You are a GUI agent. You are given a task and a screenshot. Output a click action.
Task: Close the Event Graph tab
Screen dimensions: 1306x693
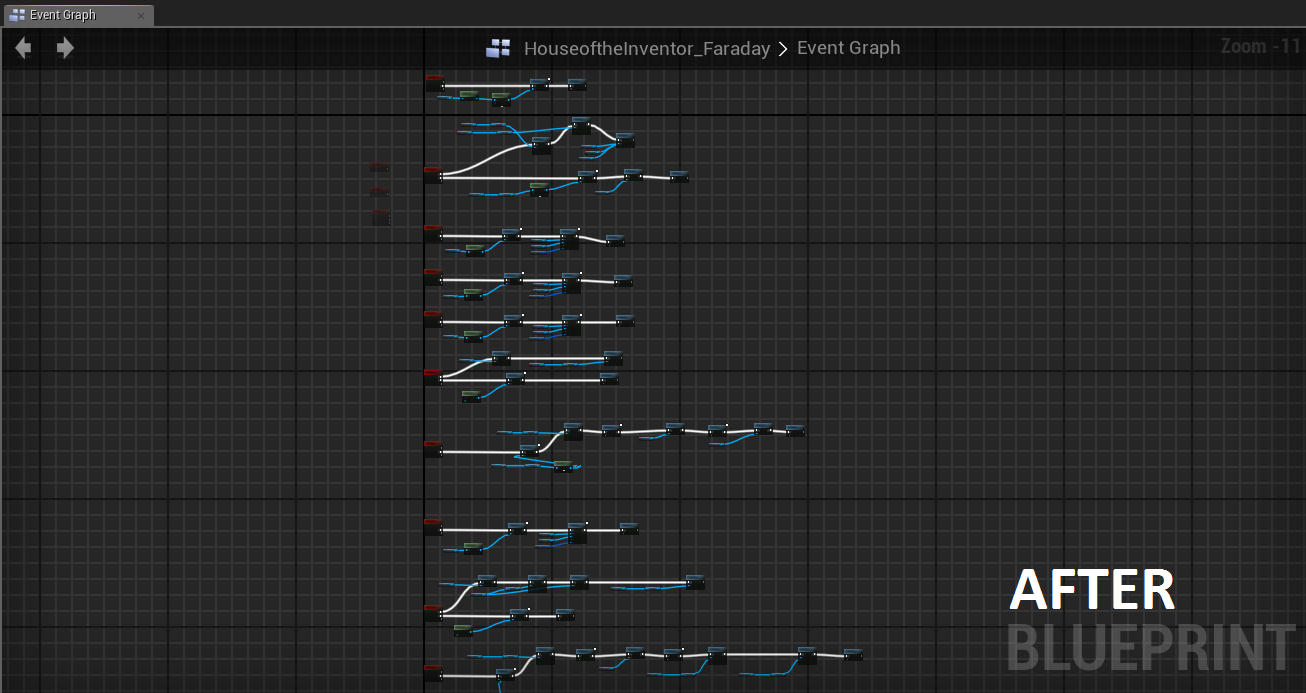pyautogui.click(x=141, y=16)
